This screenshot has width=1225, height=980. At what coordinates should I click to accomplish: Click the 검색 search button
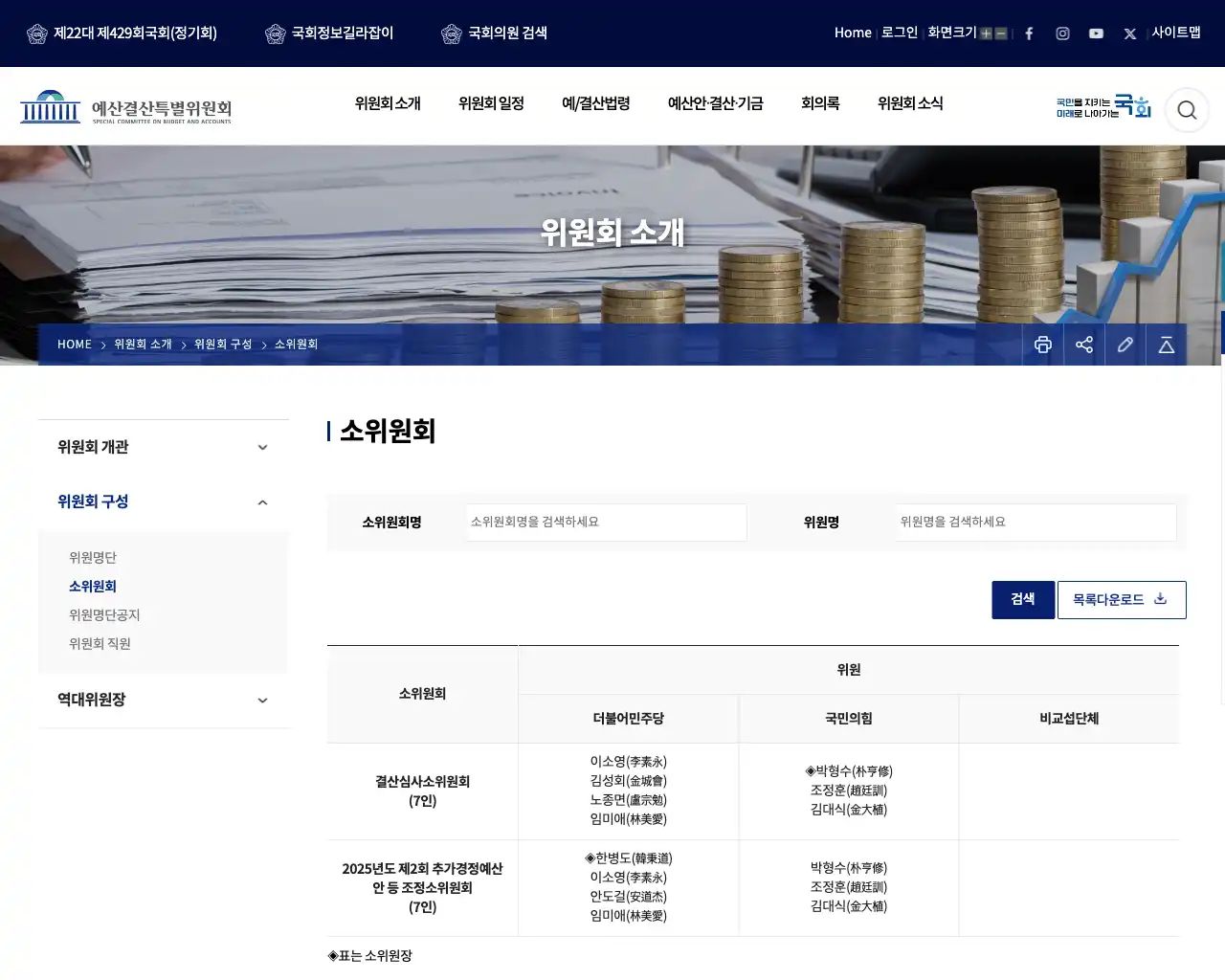click(1023, 600)
